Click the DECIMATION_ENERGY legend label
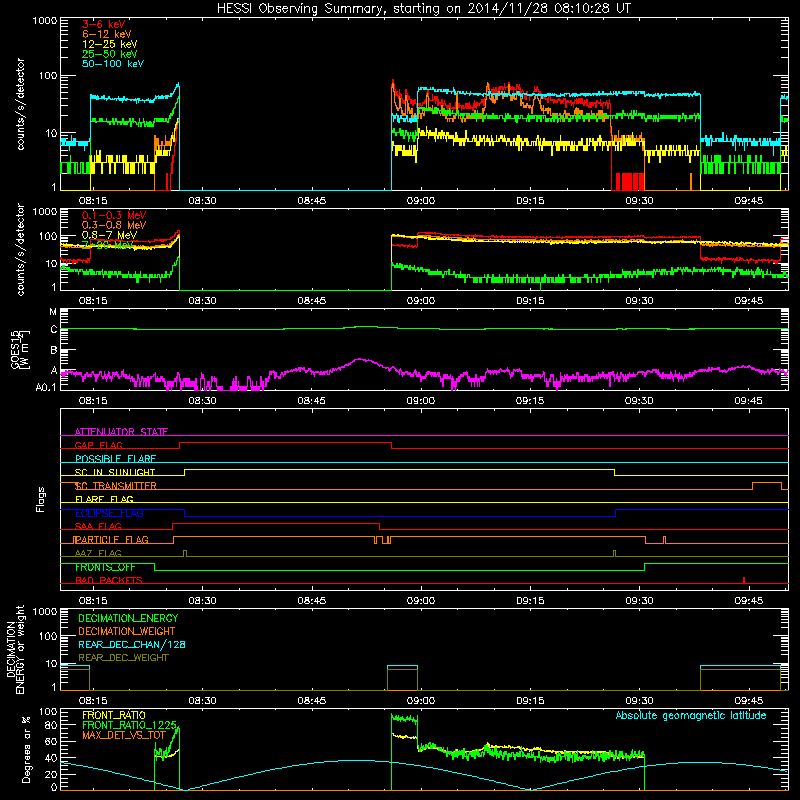Screen dimensions: 800x800 (128, 618)
